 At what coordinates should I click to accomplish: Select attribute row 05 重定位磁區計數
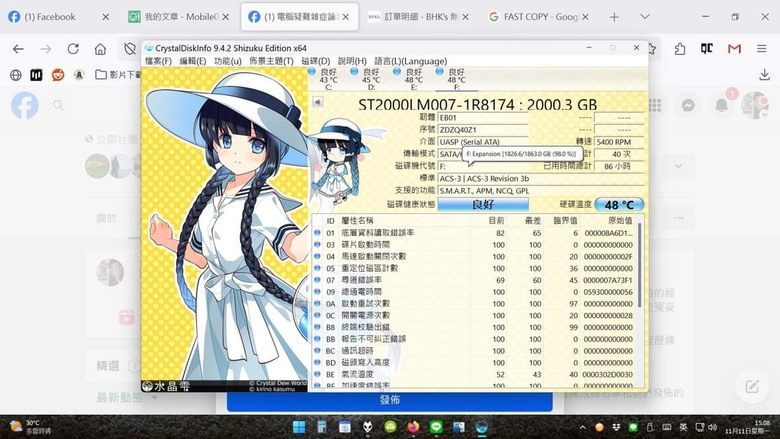tap(474, 268)
